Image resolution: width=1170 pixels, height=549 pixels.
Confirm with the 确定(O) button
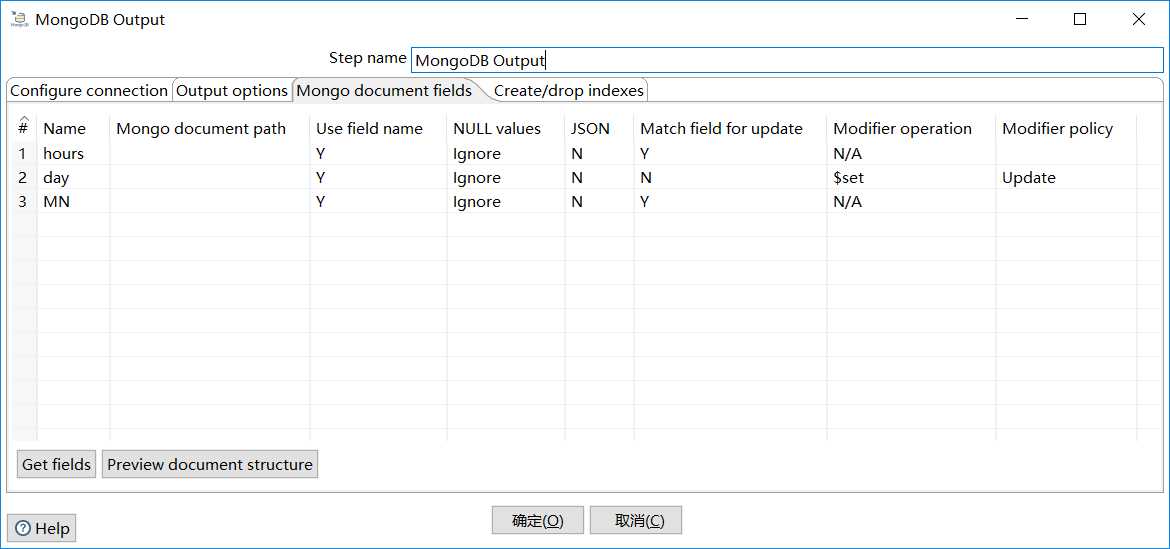pyautogui.click(x=537, y=521)
